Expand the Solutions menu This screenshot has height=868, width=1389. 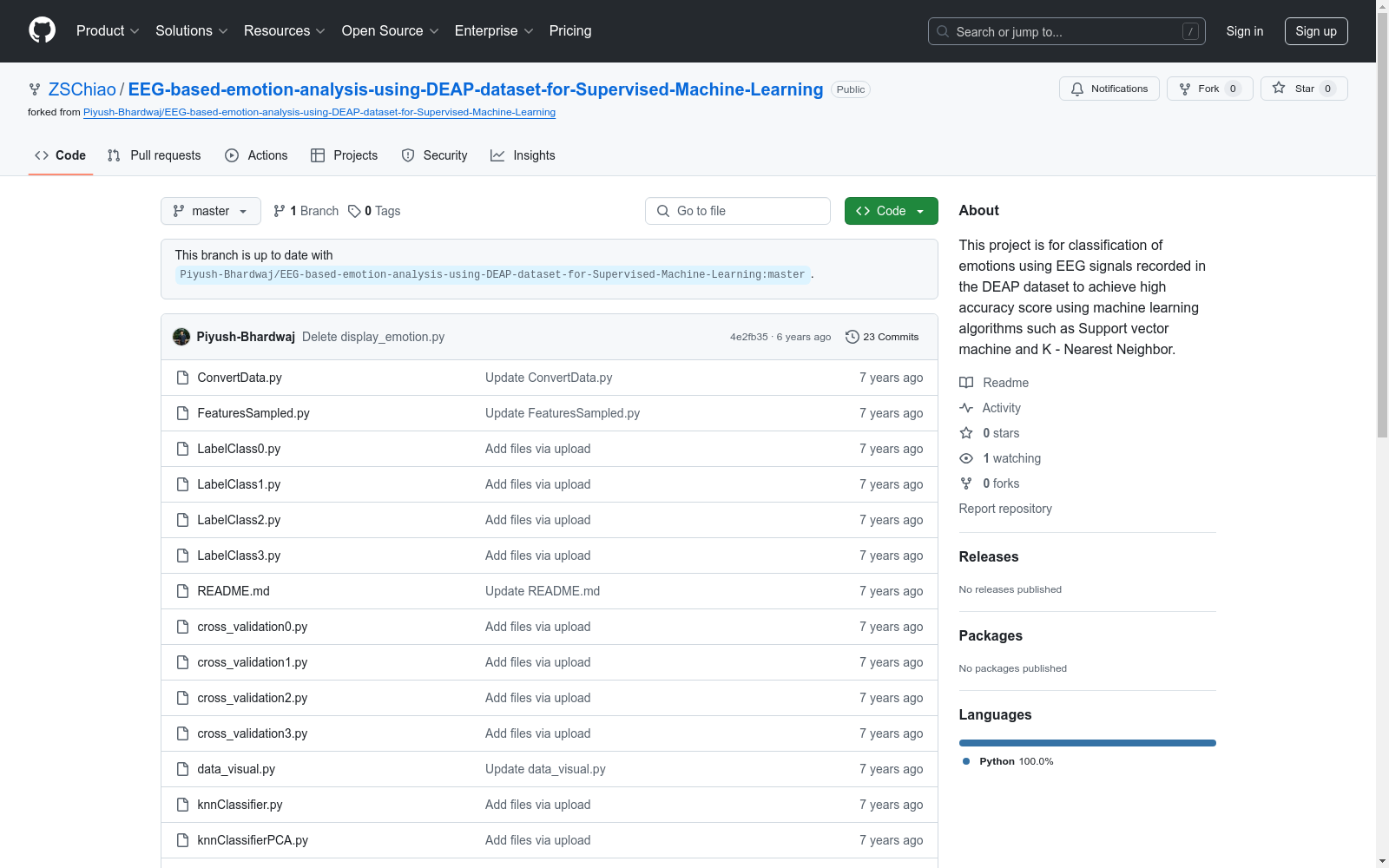click(x=192, y=30)
